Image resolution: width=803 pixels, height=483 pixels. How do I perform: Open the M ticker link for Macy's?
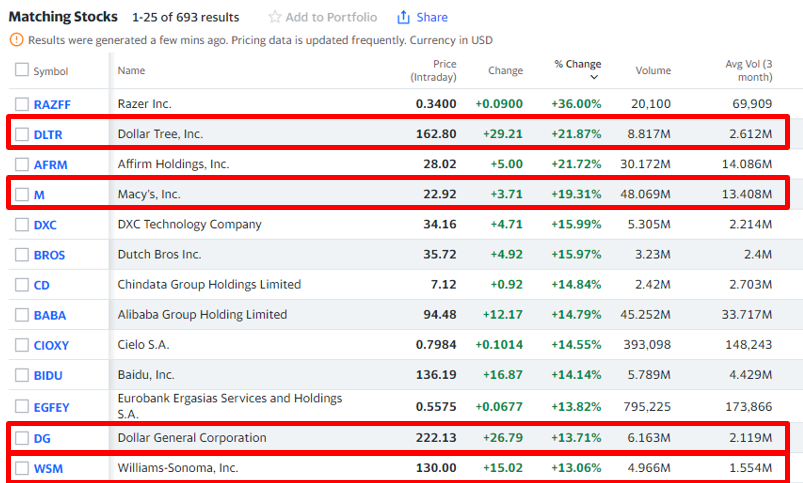coord(39,195)
